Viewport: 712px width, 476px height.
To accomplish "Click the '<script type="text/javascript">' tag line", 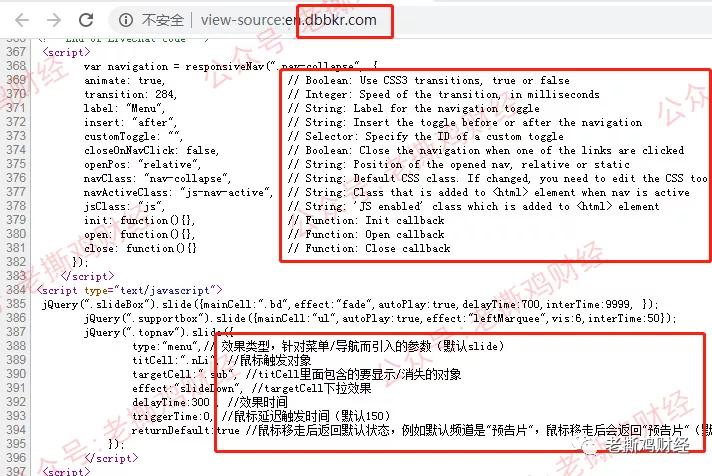I will tap(130, 290).
